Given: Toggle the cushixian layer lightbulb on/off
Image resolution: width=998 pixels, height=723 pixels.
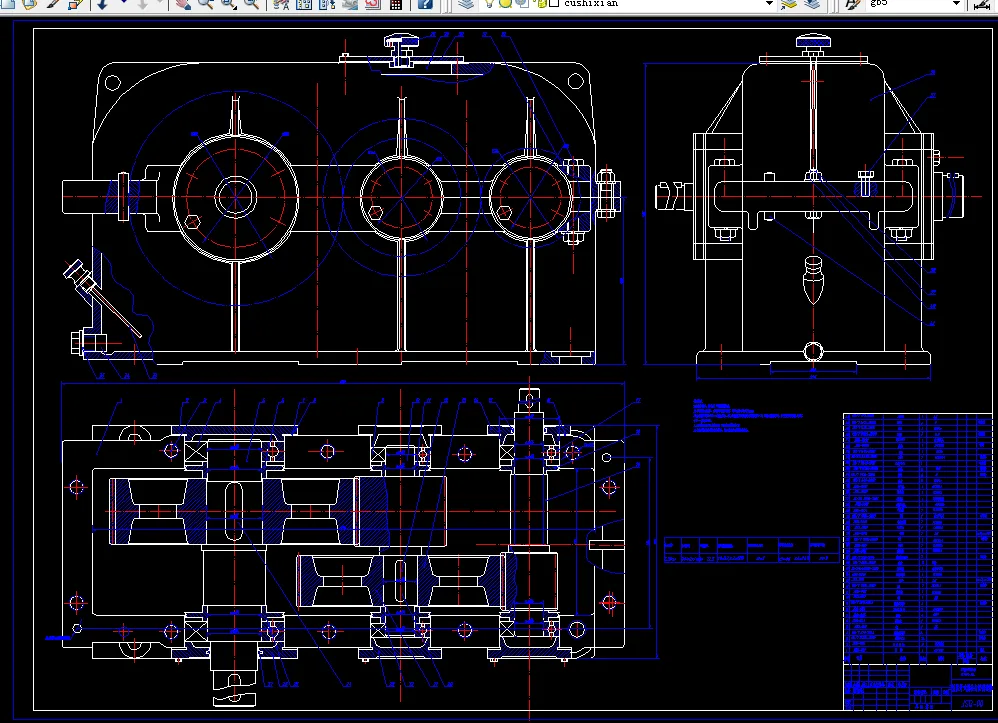Looking at the screenshot, I should 489,3.
